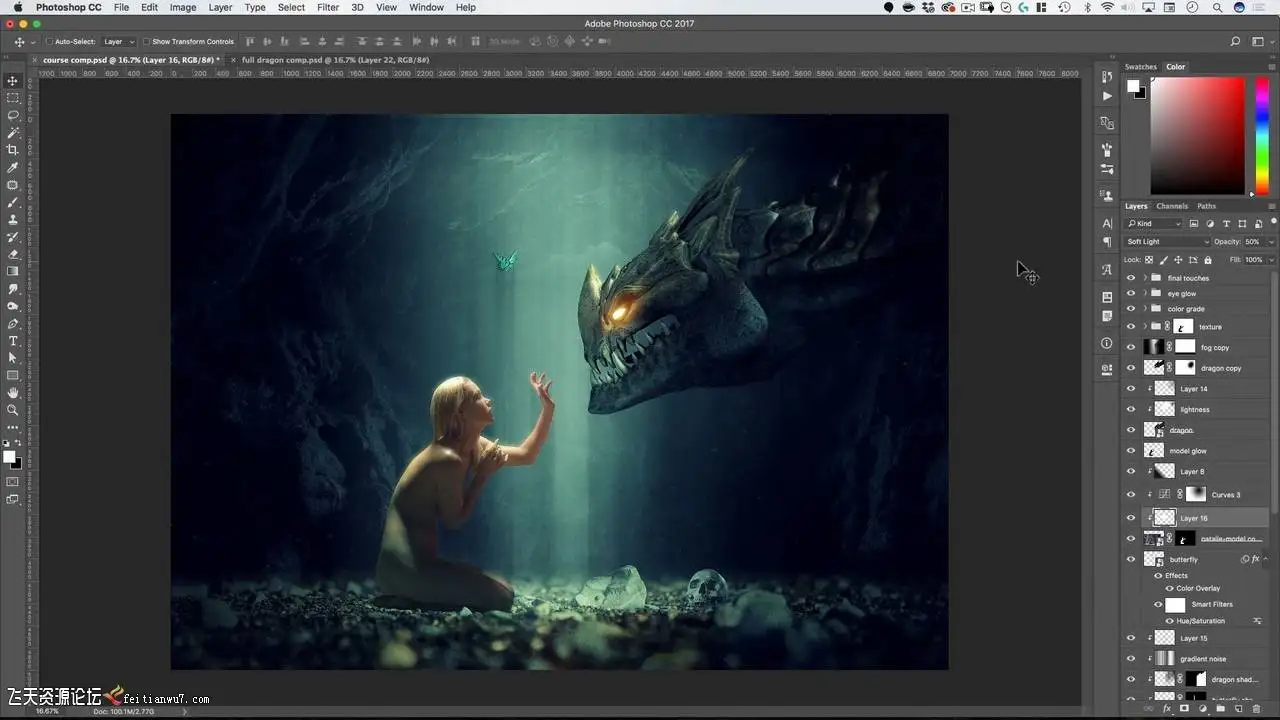This screenshot has width=1280, height=720.
Task: Click the red color picker field
Action: tap(1197, 135)
